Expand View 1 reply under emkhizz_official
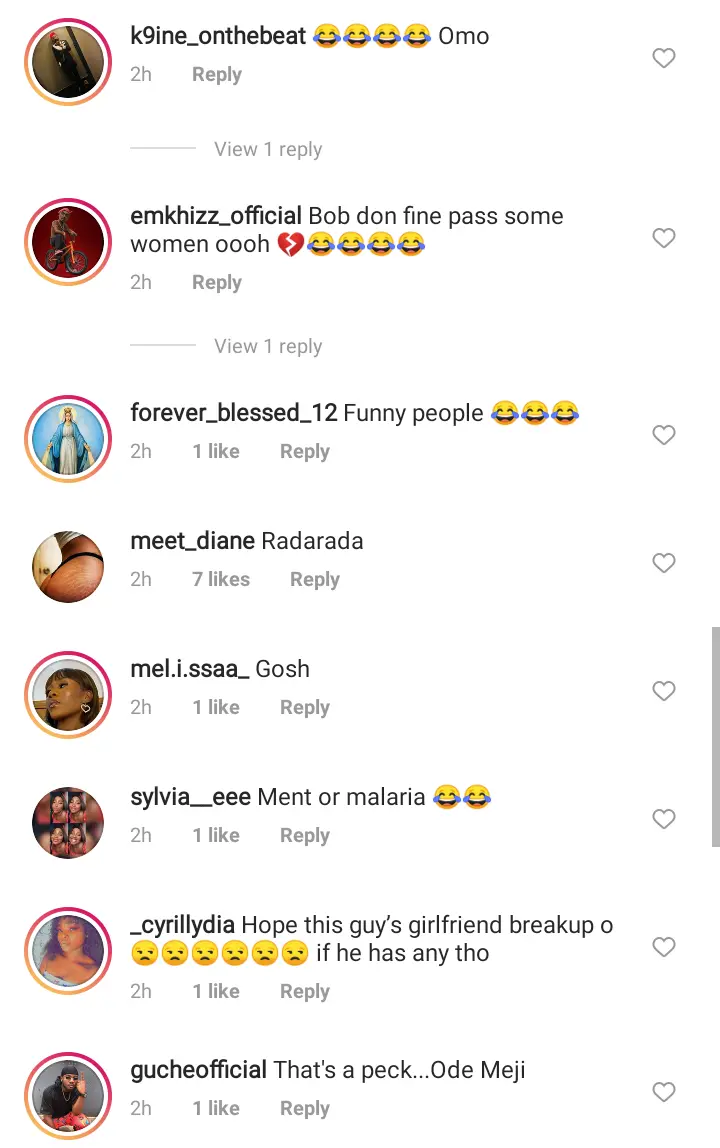 click(268, 346)
